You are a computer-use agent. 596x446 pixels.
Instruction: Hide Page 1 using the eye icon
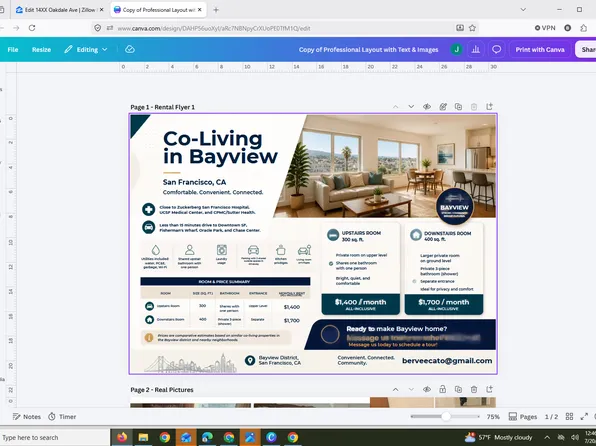[427, 107]
